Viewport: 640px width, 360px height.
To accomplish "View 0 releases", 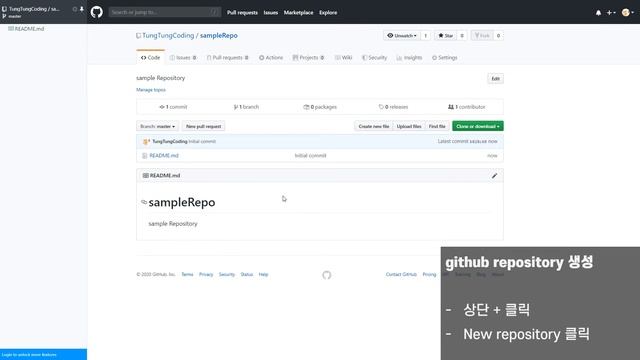I will [393, 107].
